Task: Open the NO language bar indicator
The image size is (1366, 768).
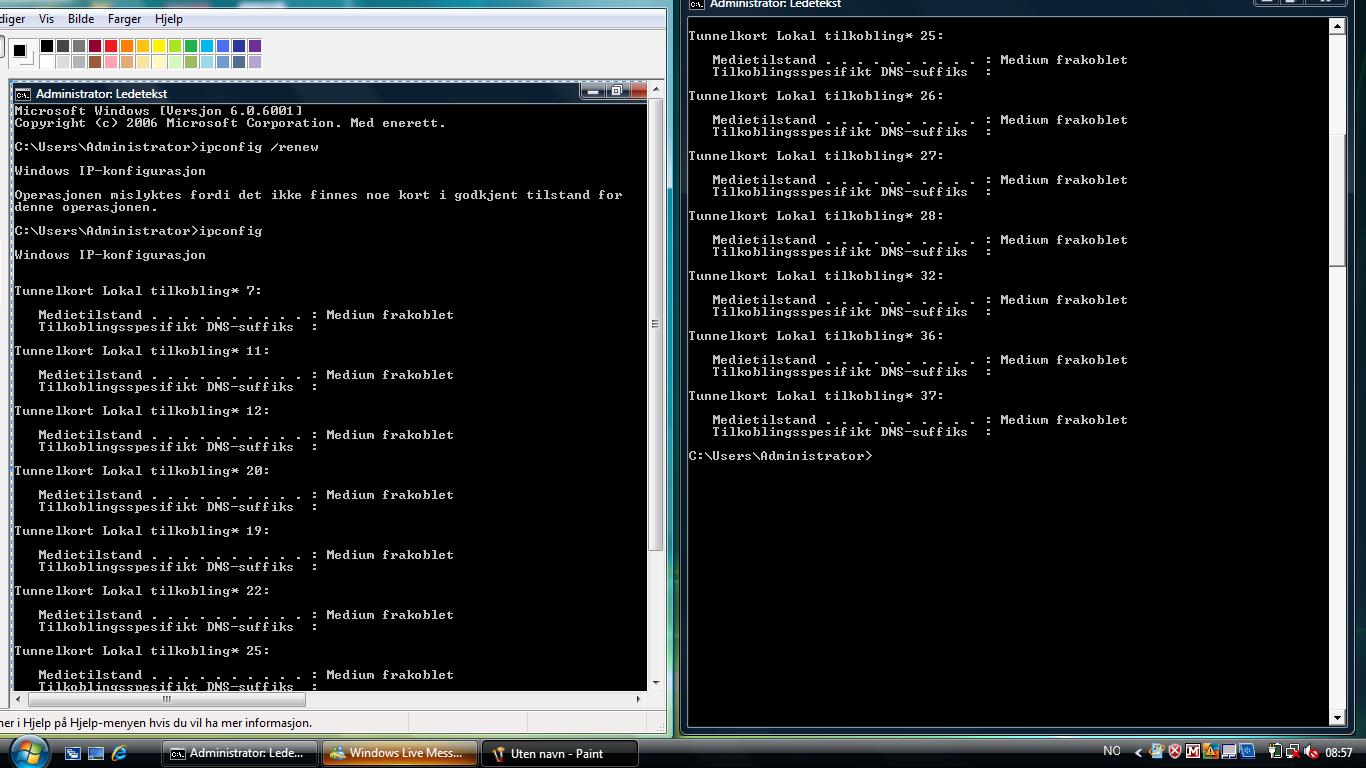Action: pyautogui.click(x=1112, y=751)
